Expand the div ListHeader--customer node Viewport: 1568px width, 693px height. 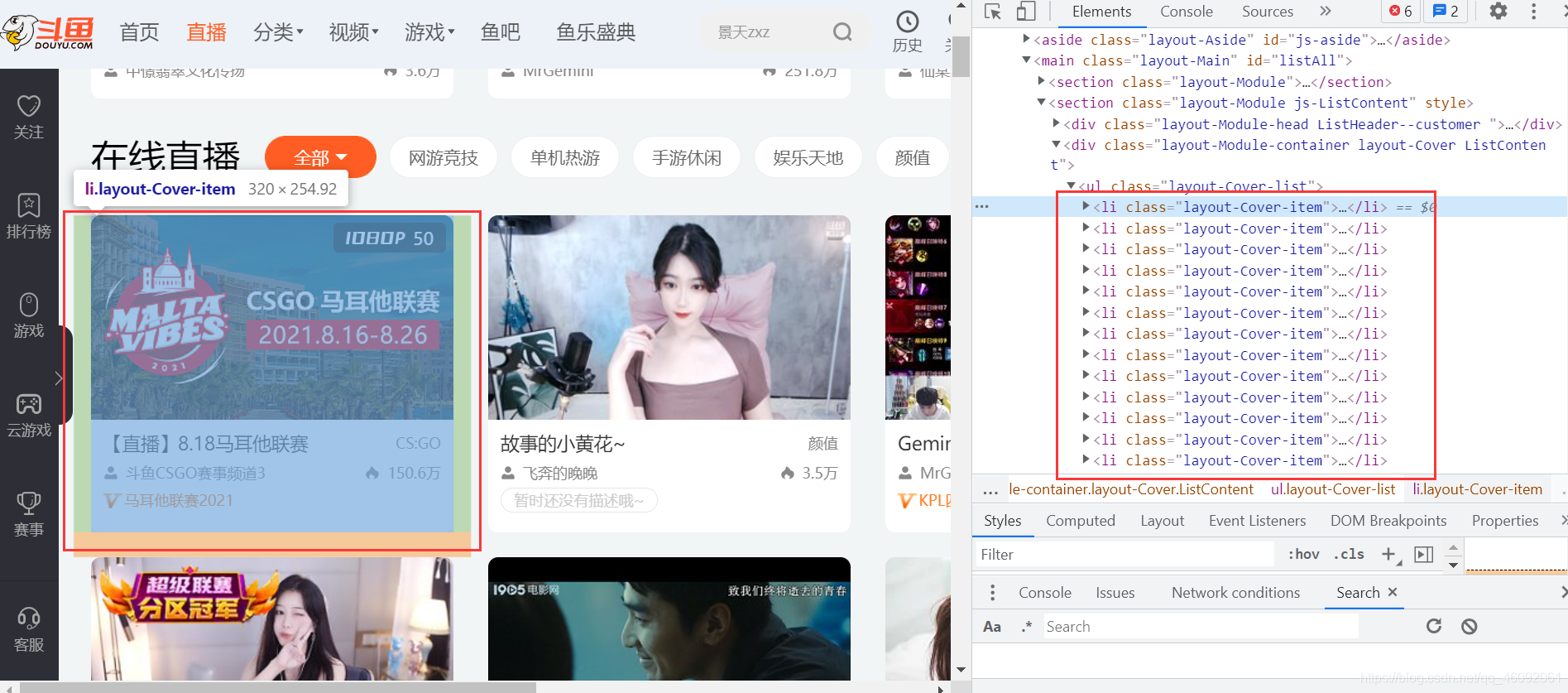pos(1056,123)
